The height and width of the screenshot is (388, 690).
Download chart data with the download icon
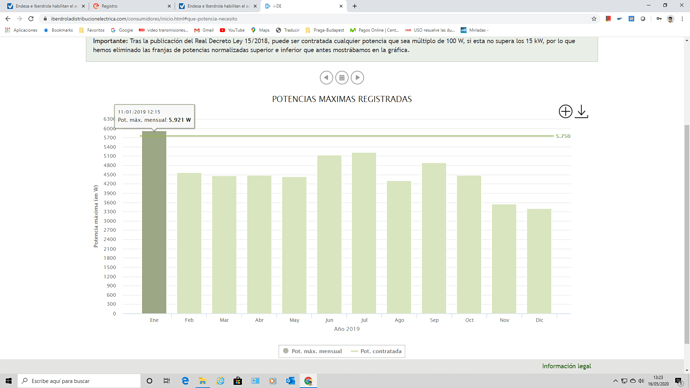(582, 111)
